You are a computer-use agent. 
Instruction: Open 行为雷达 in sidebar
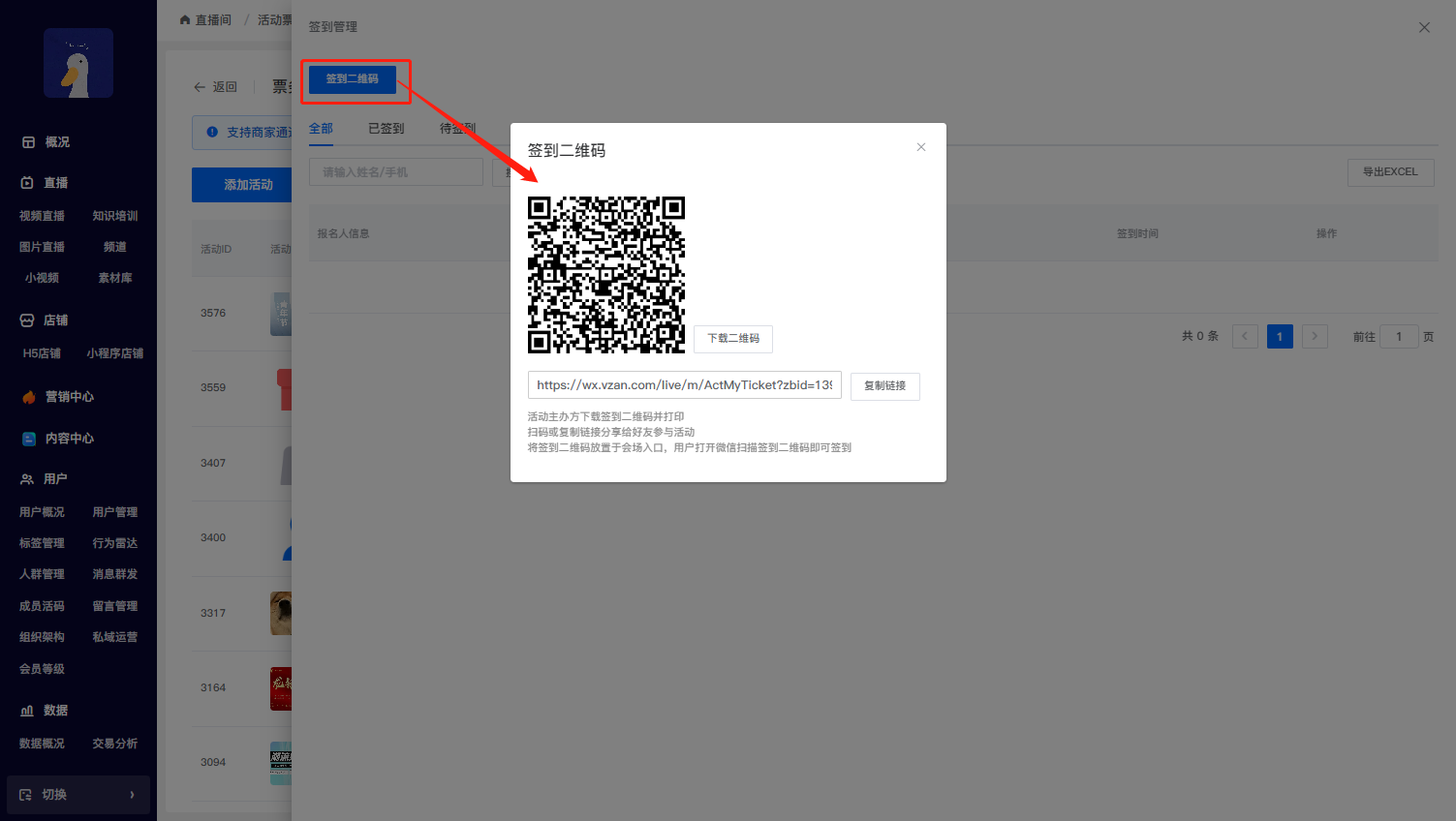[115, 543]
